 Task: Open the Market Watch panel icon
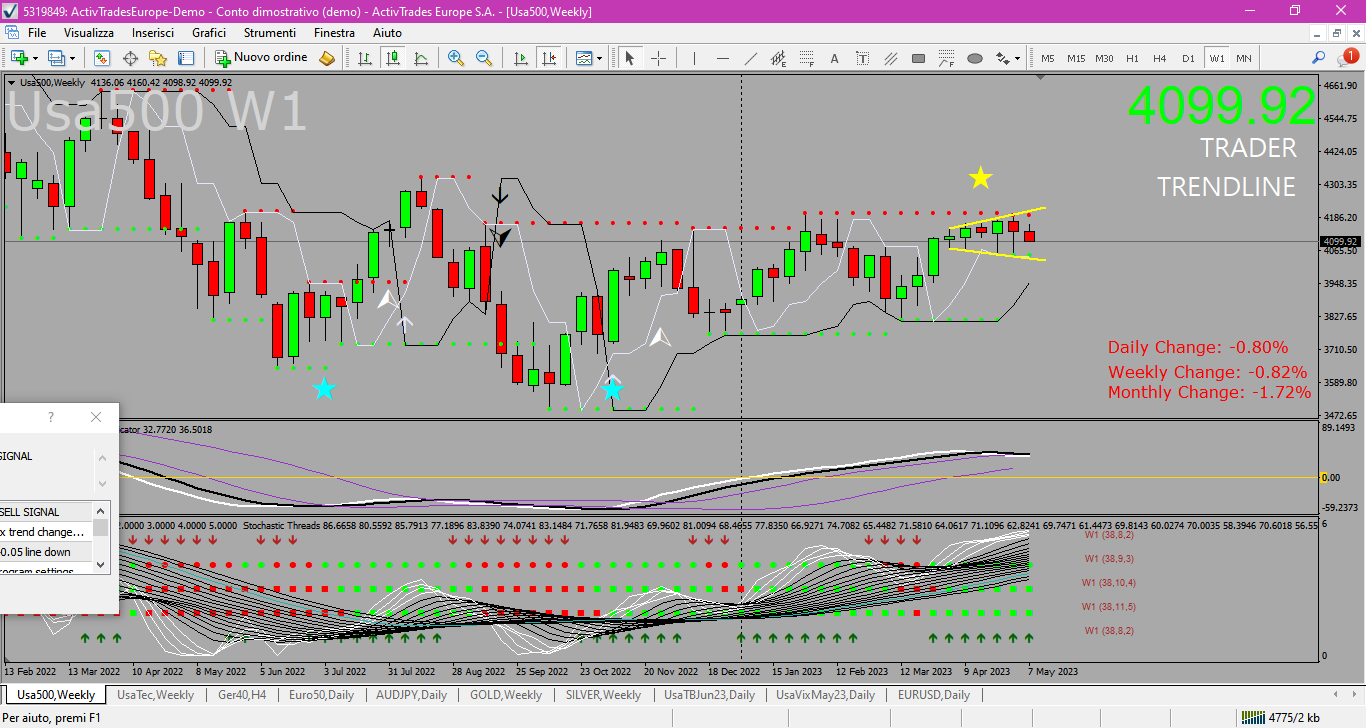click(x=102, y=58)
